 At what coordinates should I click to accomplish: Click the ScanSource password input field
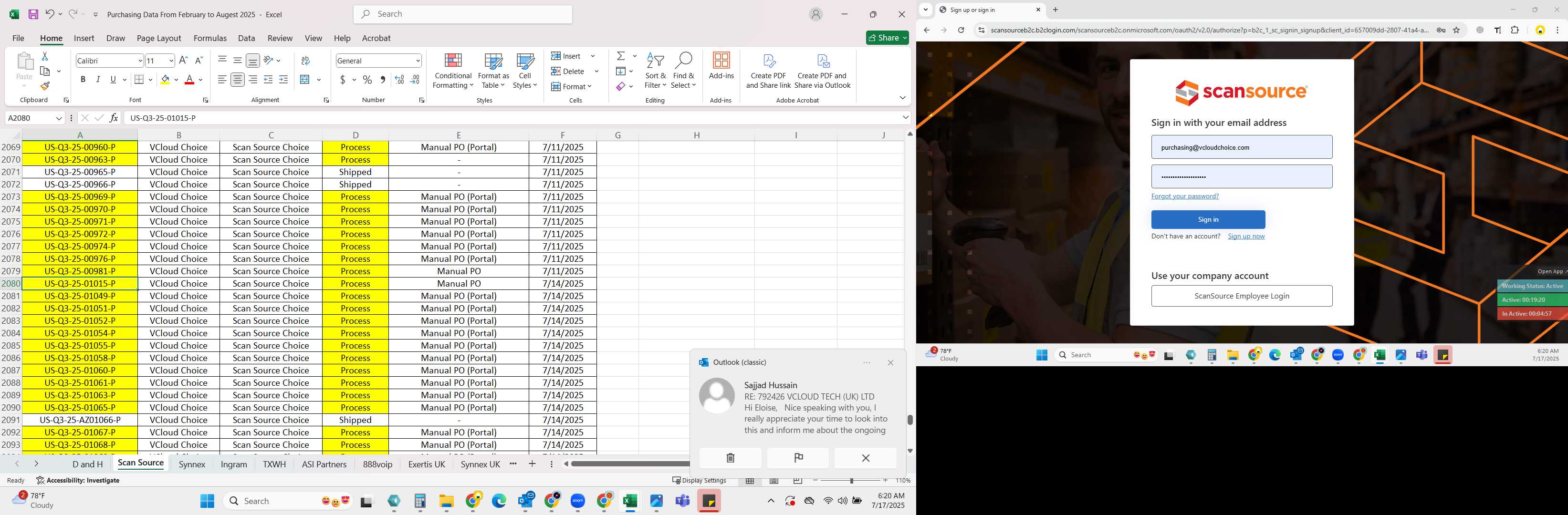(x=1241, y=176)
